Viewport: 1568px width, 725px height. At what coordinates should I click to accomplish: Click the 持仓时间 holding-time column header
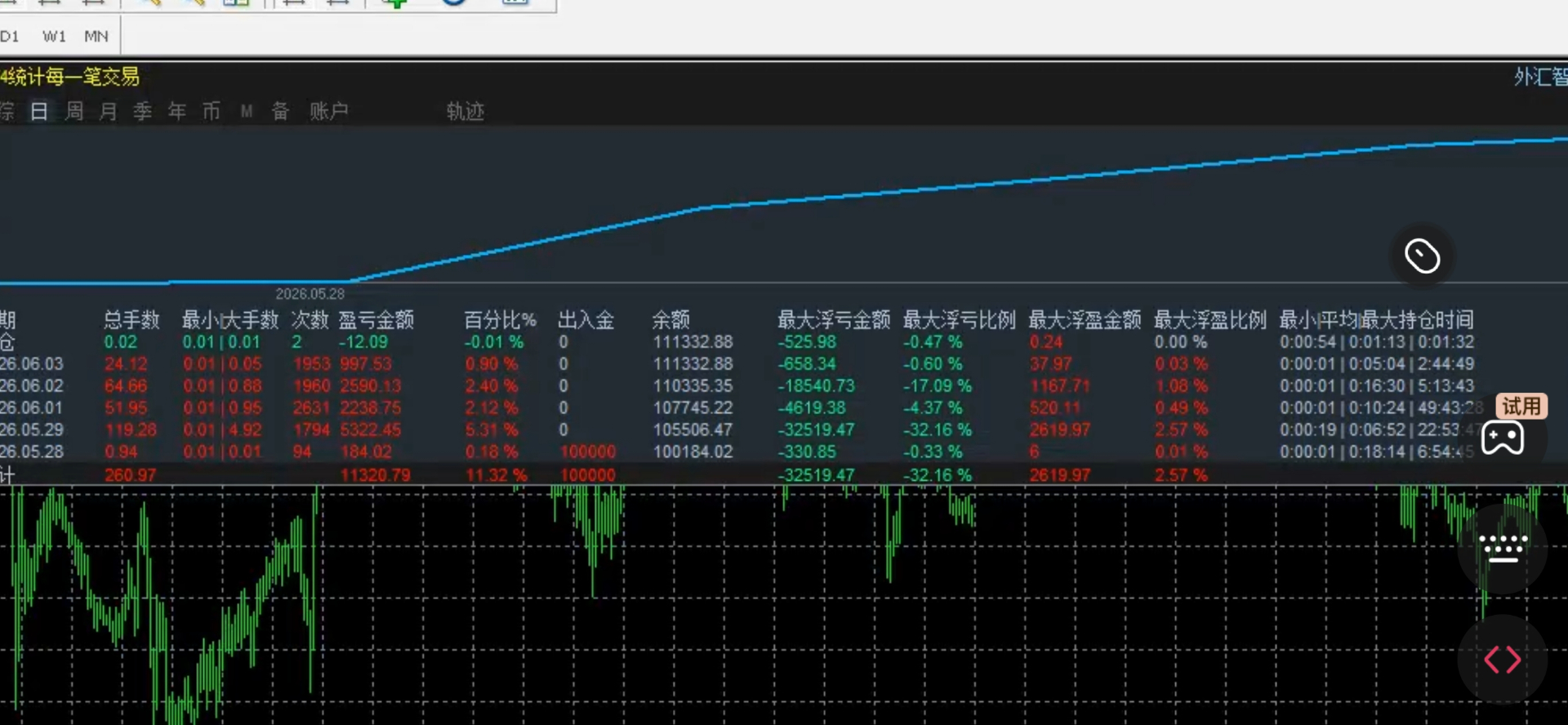1376,319
